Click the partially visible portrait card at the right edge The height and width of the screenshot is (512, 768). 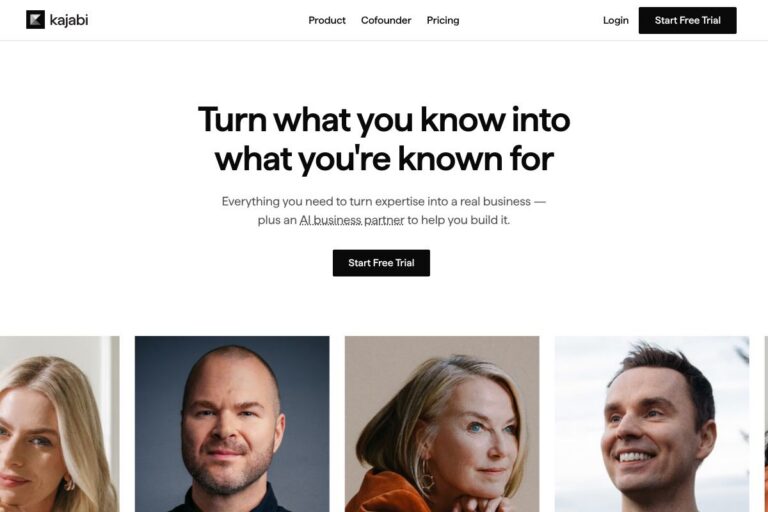(x=766, y=424)
